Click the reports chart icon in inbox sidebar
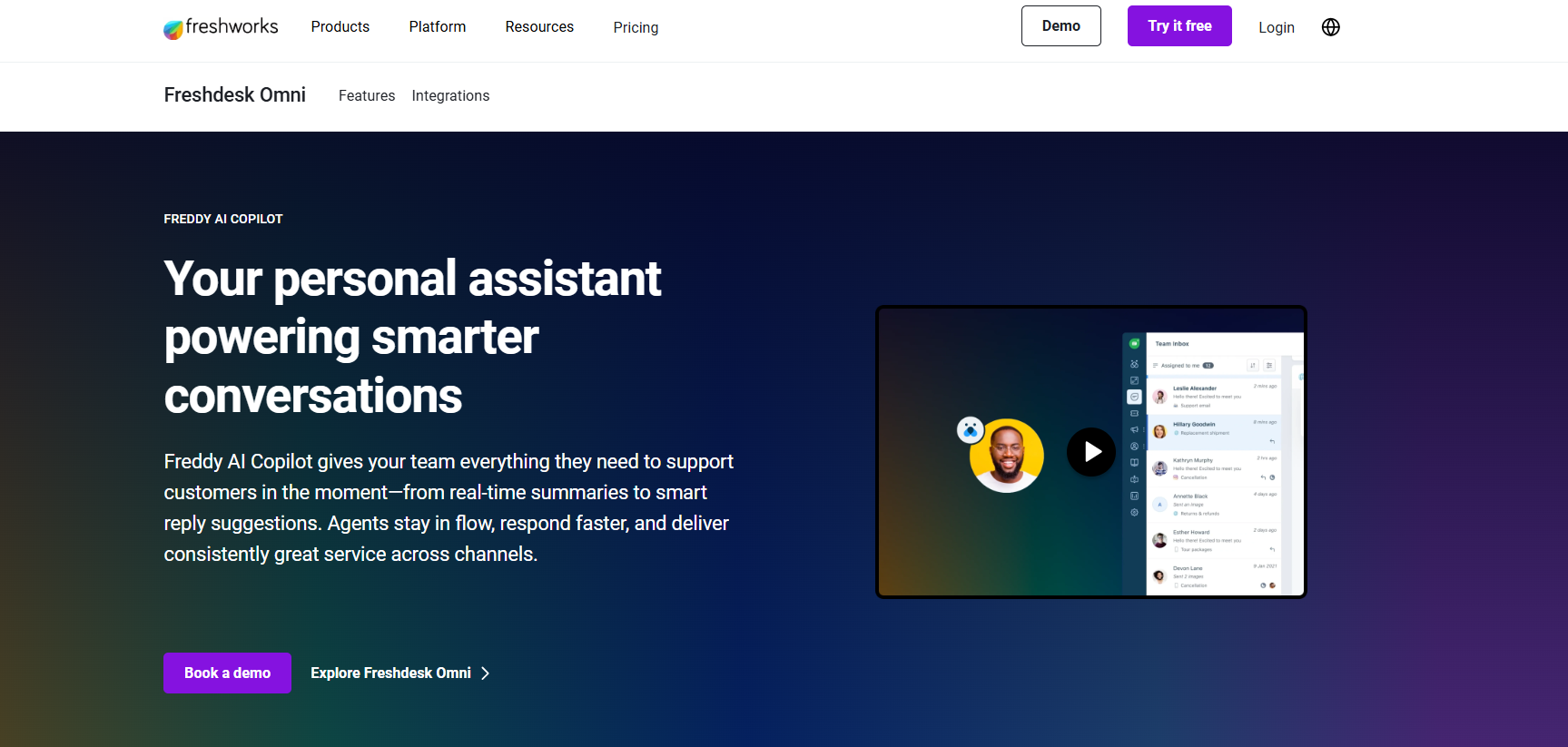This screenshot has width=1568, height=747. tap(1134, 496)
